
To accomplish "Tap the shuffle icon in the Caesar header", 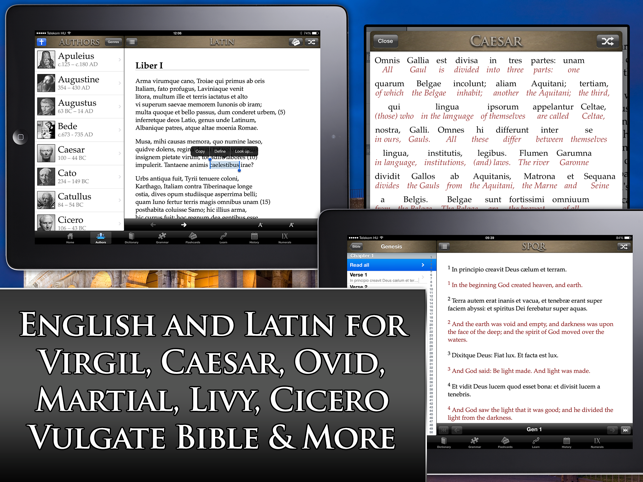I will coord(606,41).
